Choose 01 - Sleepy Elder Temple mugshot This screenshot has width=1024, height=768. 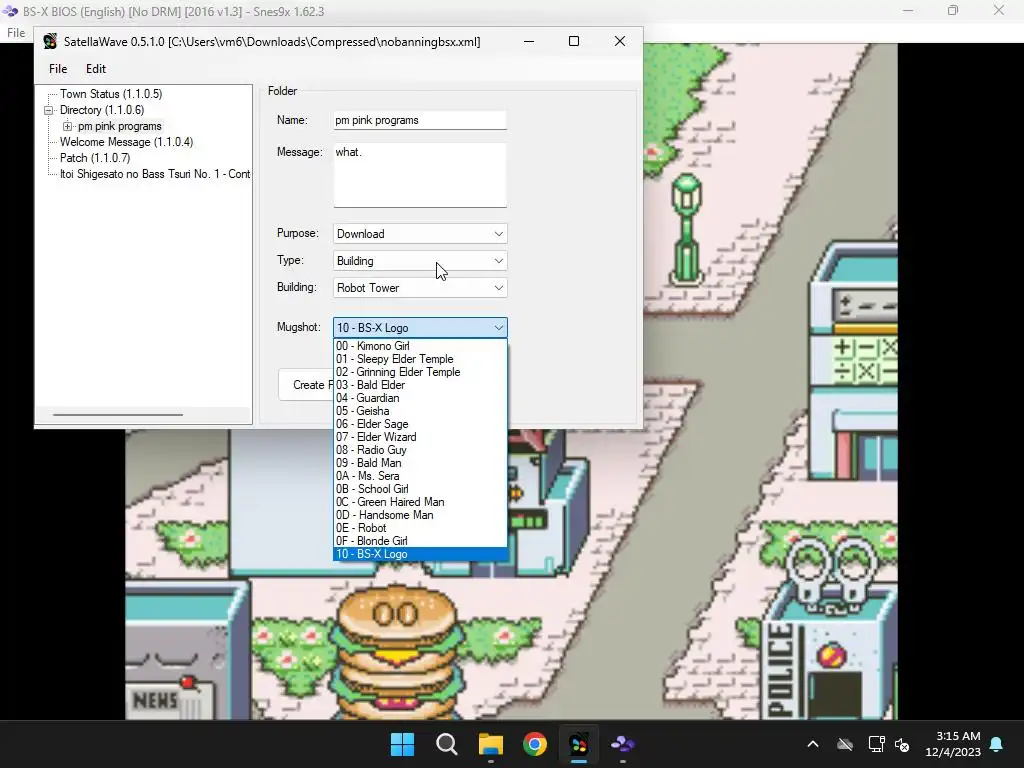pos(420,359)
